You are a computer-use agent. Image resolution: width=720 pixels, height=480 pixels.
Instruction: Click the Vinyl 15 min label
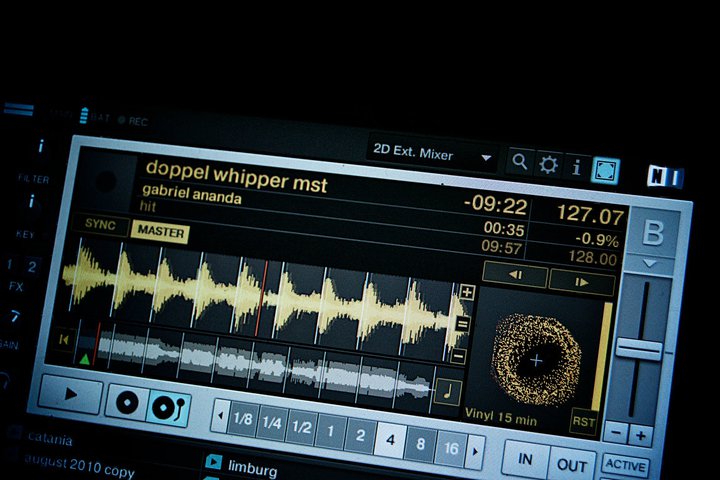click(501, 416)
